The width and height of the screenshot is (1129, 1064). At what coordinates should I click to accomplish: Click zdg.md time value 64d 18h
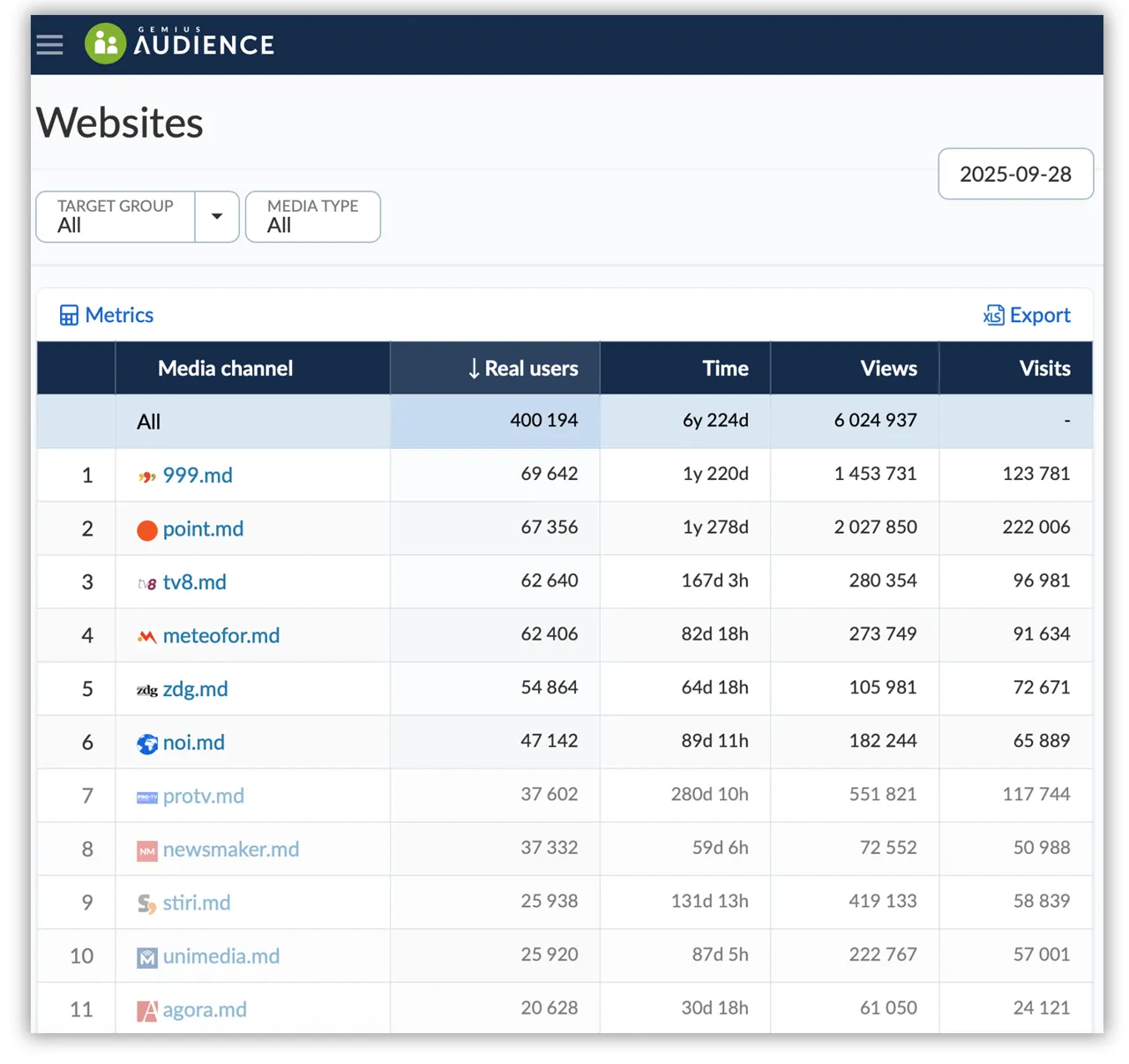(x=715, y=687)
